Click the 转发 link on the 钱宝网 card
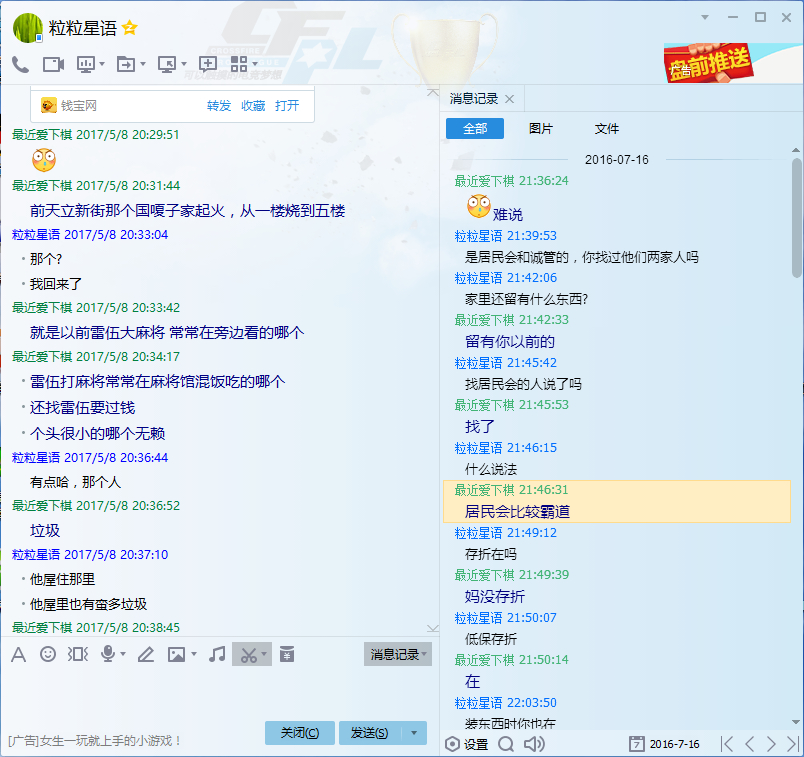Screen dimensions: 804x757 pyautogui.click(x=219, y=106)
